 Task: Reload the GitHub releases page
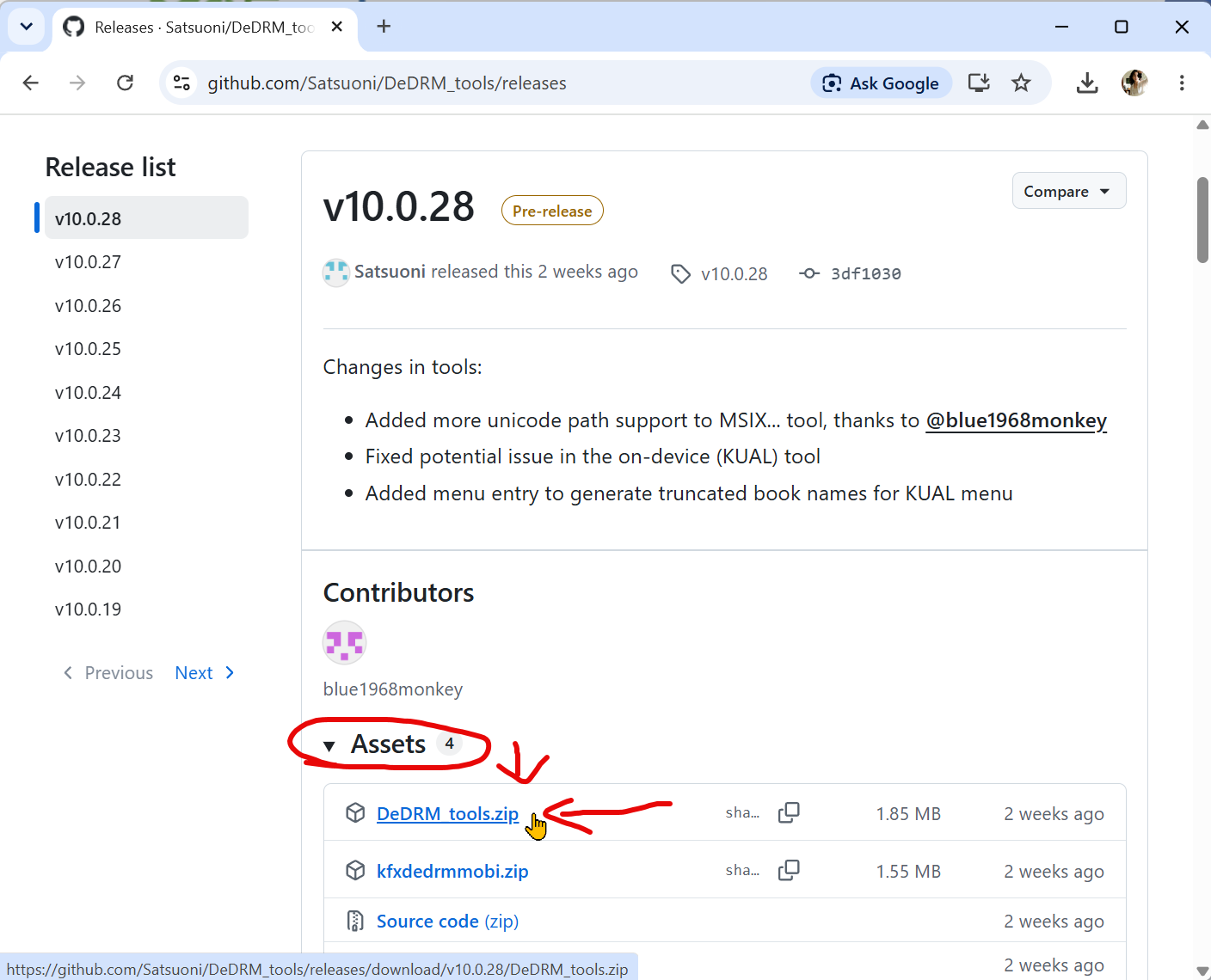tap(126, 83)
